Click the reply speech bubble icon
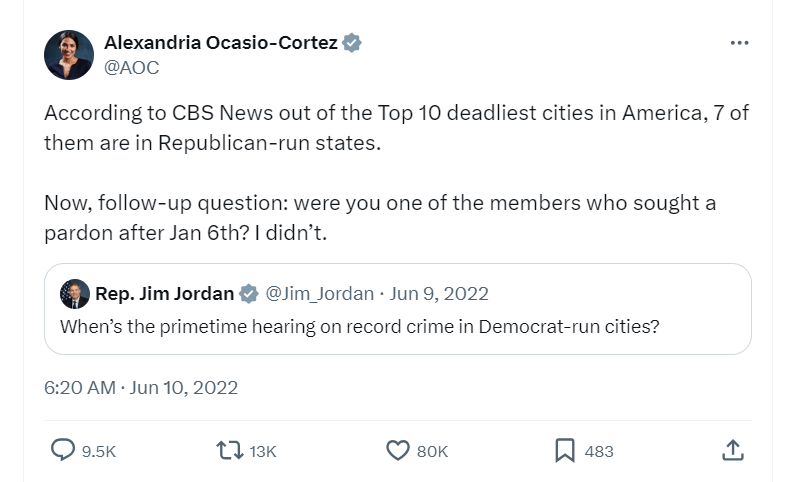Screen dimensions: 800x482 62,451
